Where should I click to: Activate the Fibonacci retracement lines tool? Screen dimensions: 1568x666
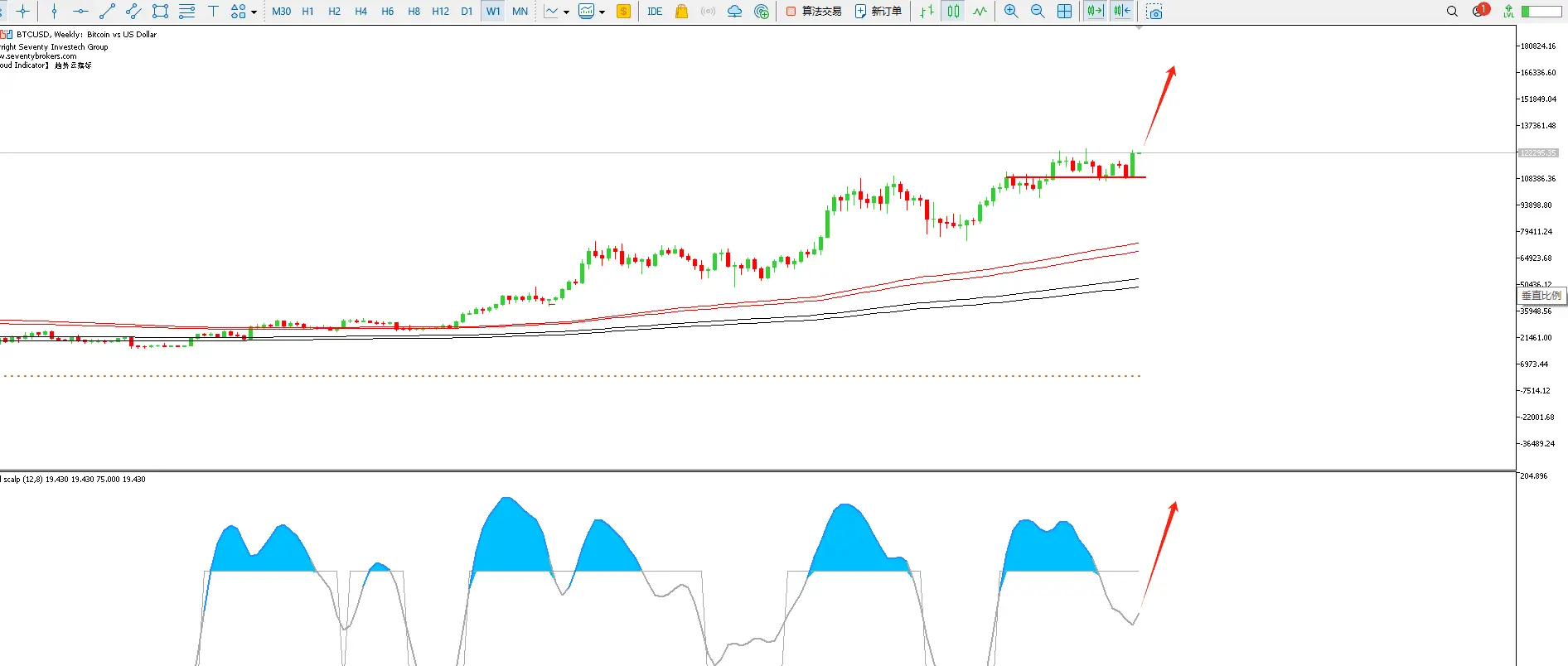pos(186,12)
